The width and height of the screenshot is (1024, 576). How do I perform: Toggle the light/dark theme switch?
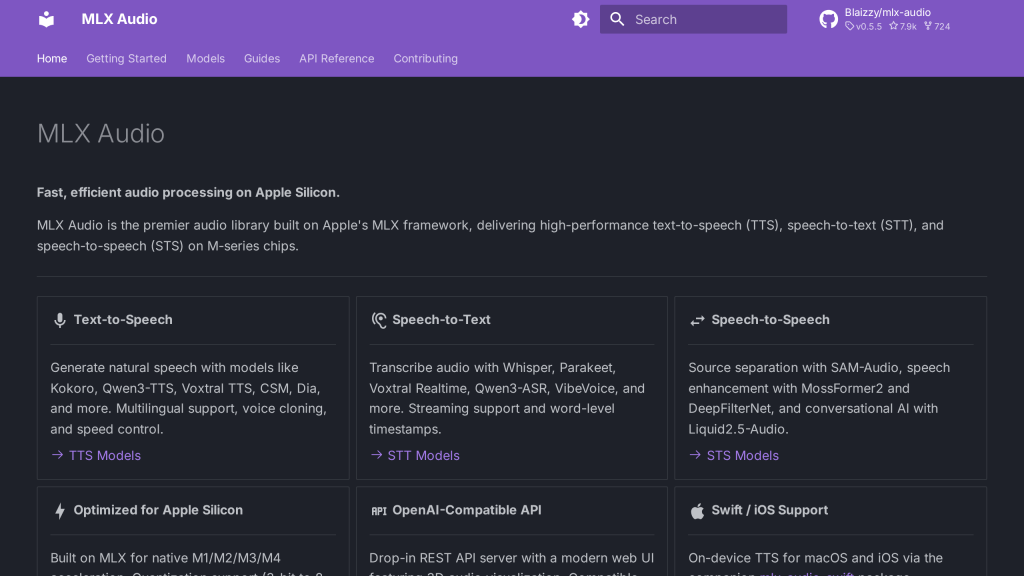point(581,20)
